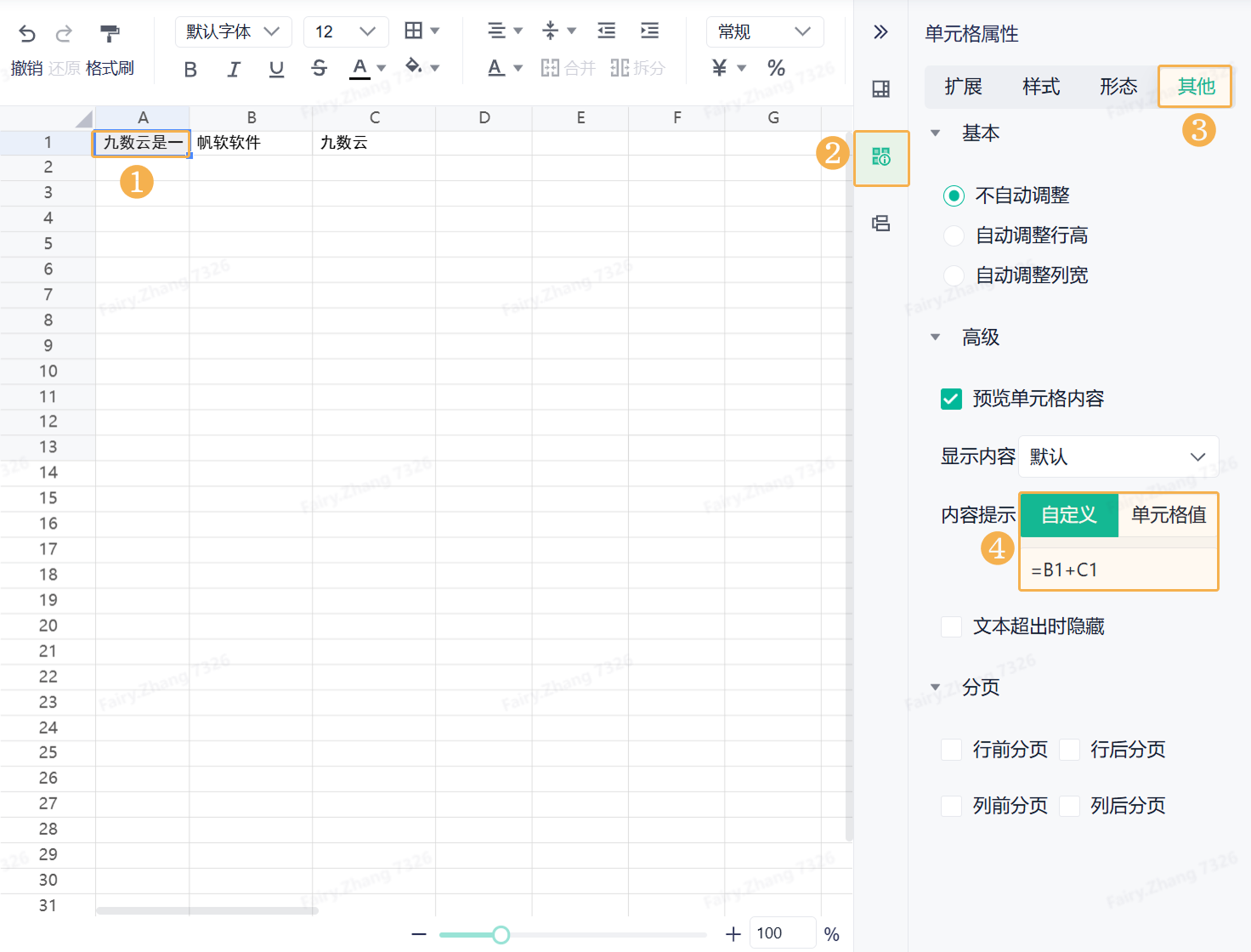Screen dimensions: 1251x952
Task: Collapse the 高级 section
Action: 936,337
